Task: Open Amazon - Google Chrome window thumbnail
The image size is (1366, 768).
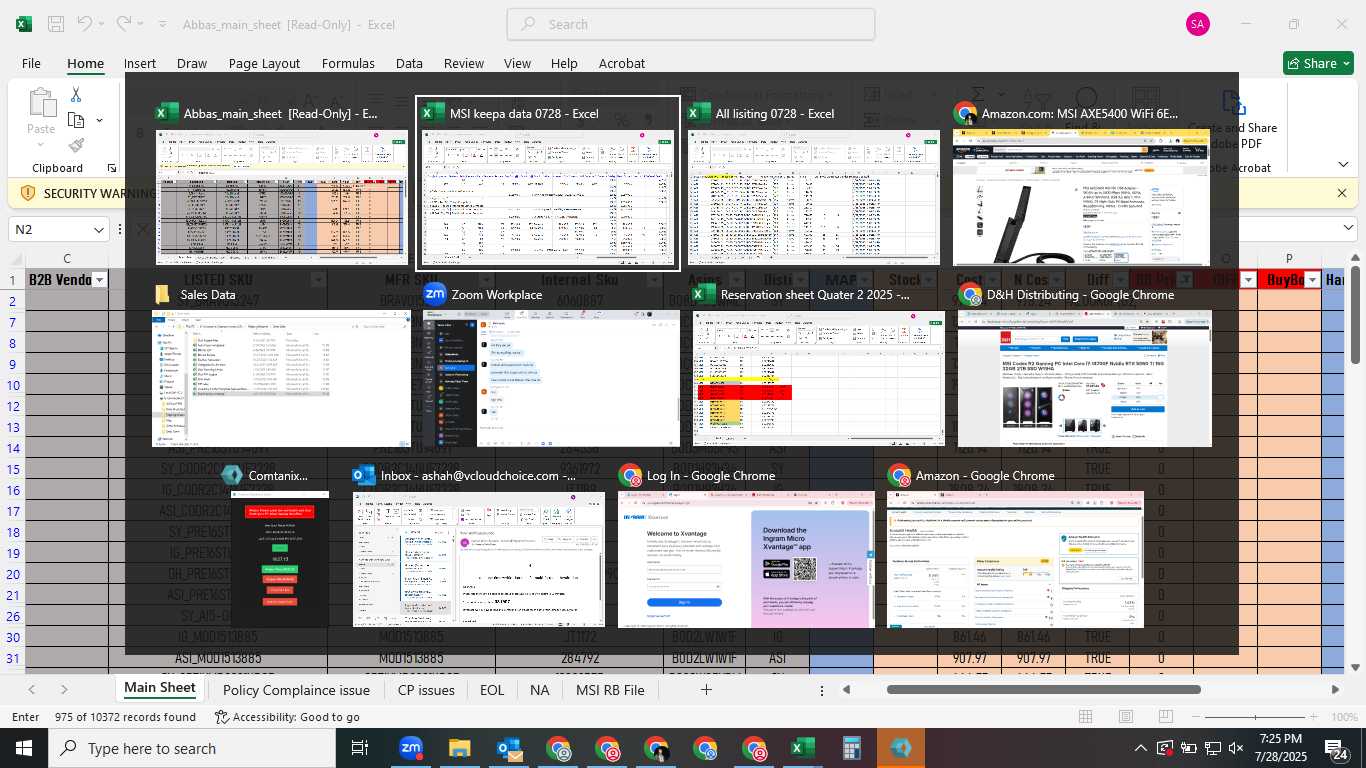Action: 1015,546
